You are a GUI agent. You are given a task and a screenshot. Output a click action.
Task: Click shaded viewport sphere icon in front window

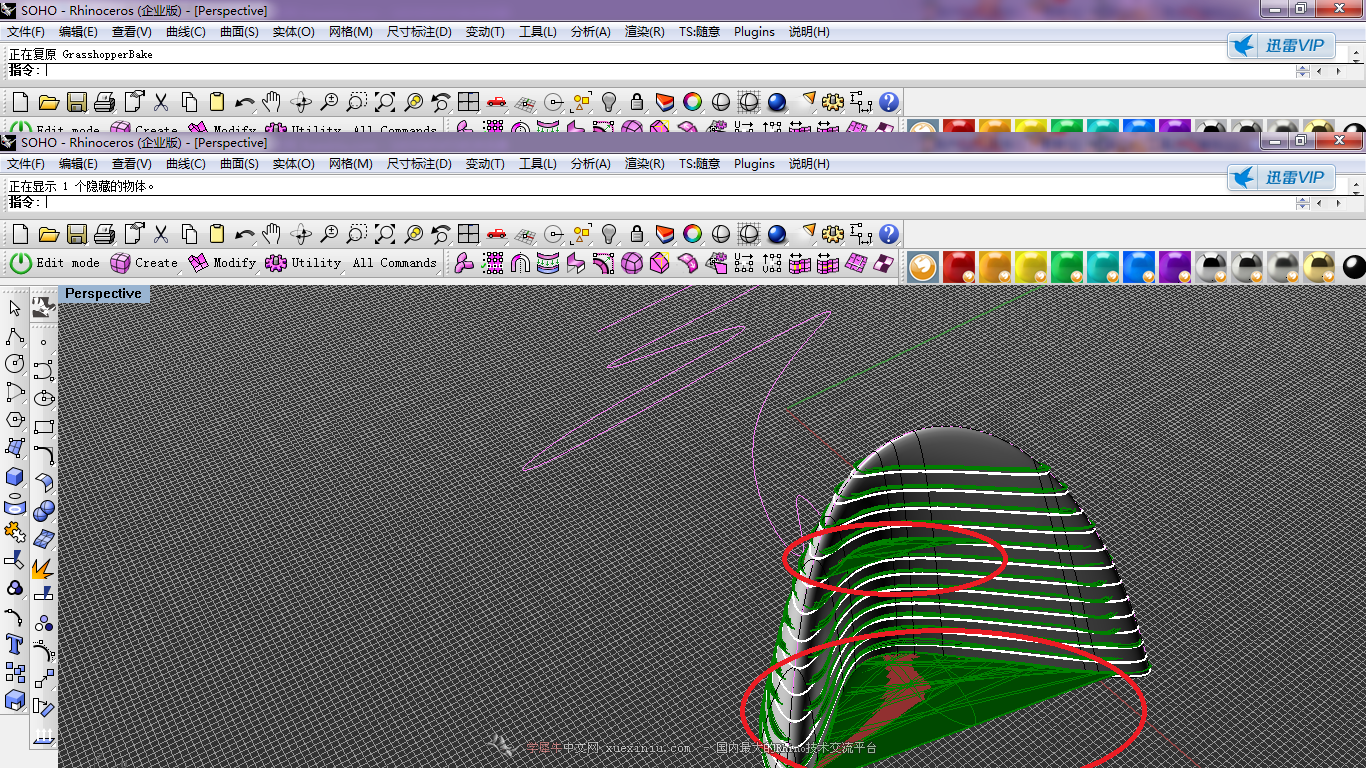click(x=721, y=234)
